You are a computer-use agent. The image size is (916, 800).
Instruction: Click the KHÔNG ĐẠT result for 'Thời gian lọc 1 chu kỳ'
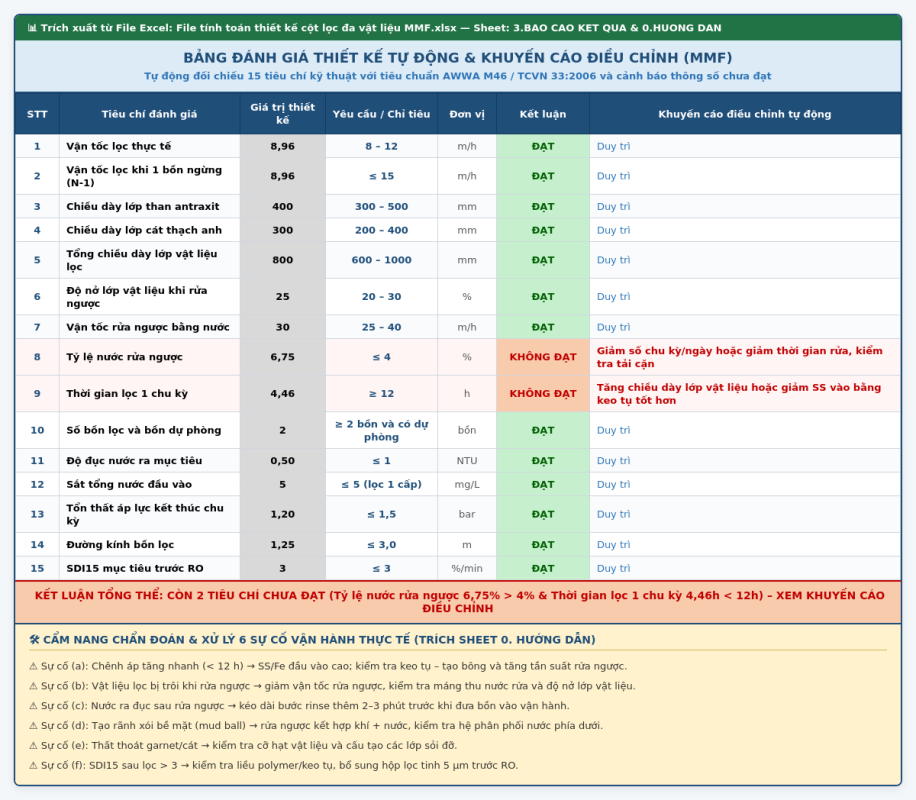(543, 394)
